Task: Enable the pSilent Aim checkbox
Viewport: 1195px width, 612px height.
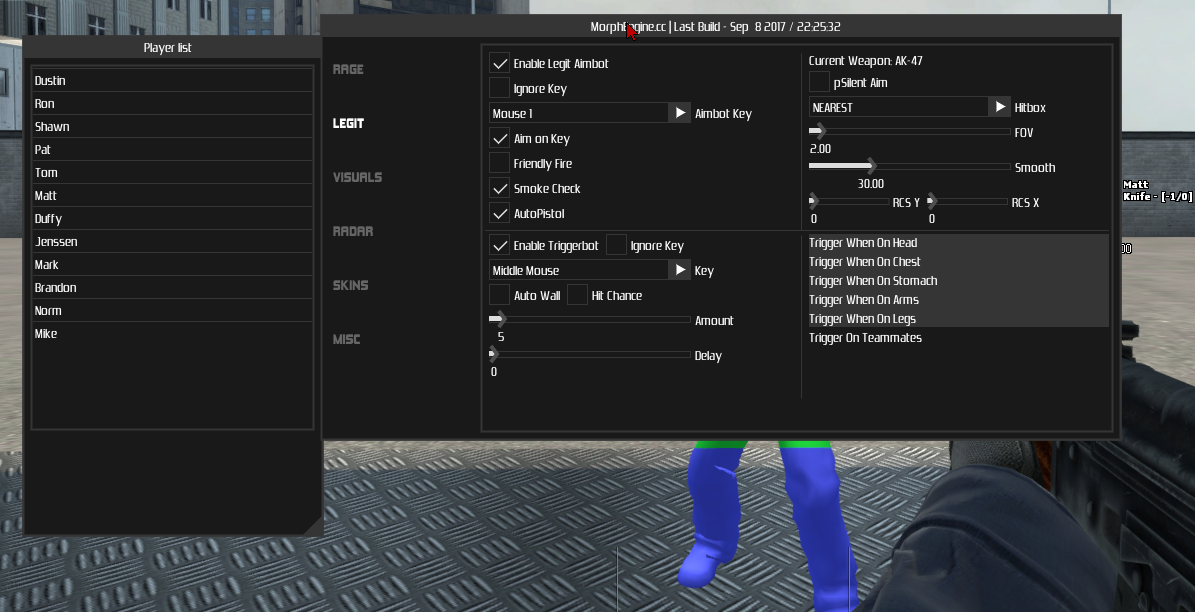Action: (x=819, y=82)
